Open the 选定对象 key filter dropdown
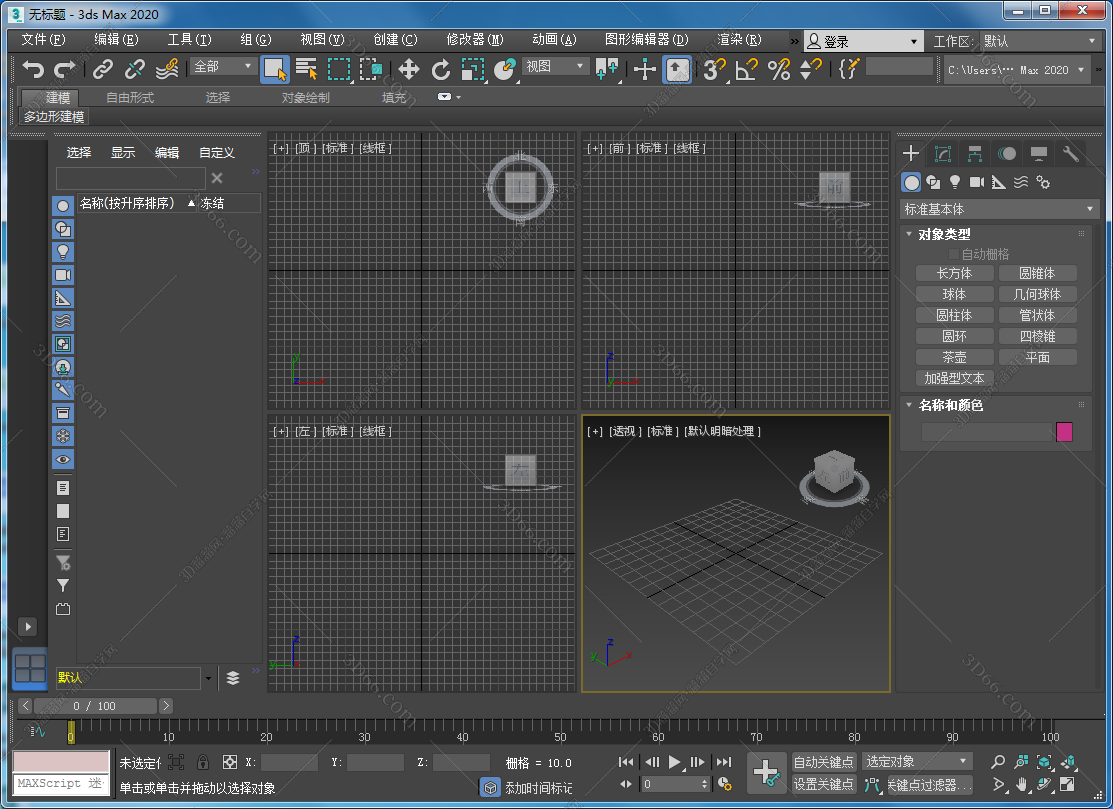The height and width of the screenshot is (809, 1113). [917, 761]
